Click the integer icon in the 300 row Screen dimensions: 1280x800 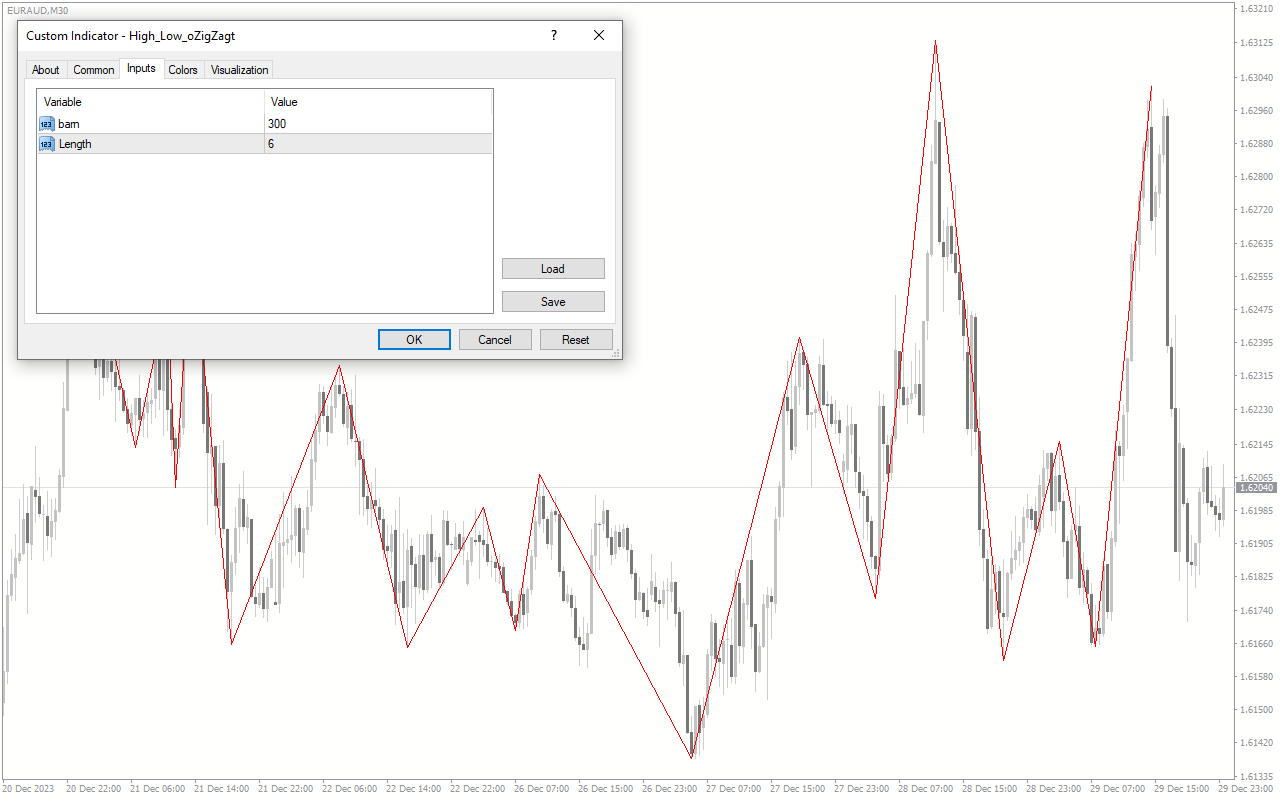[47, 124]
